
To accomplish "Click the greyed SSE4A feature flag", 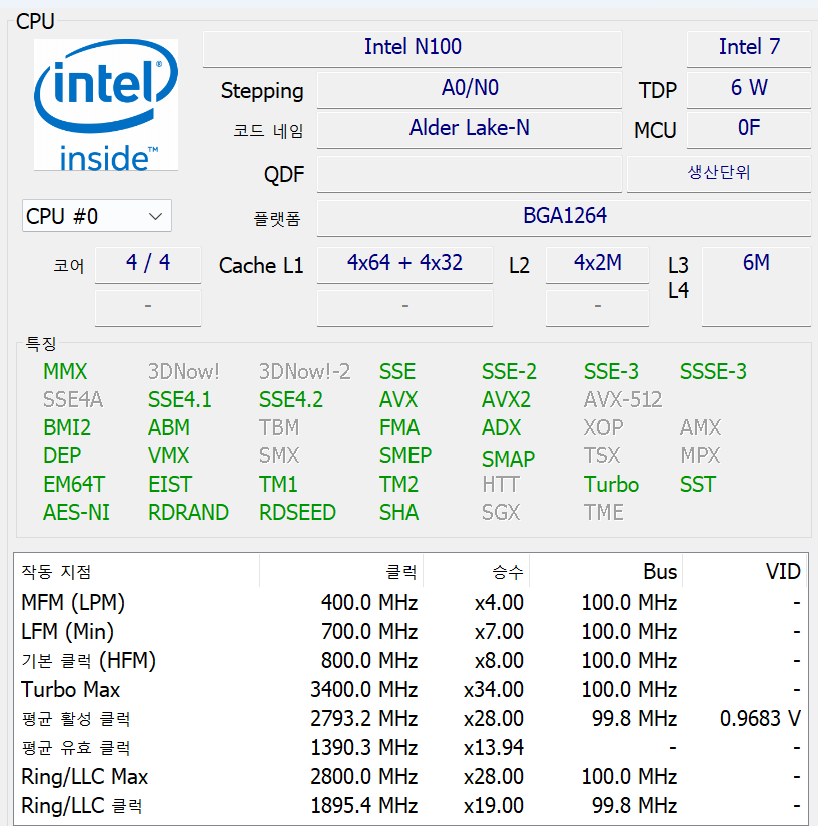I will tap(73, 400).
